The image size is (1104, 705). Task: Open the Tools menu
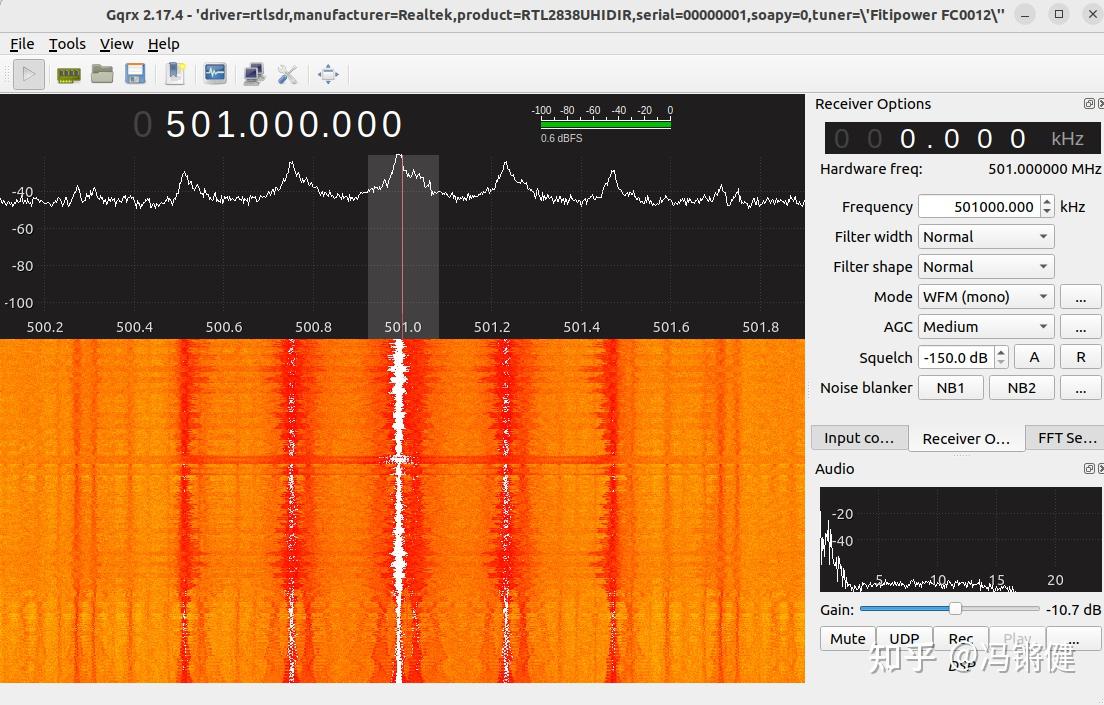click(66, 43)
